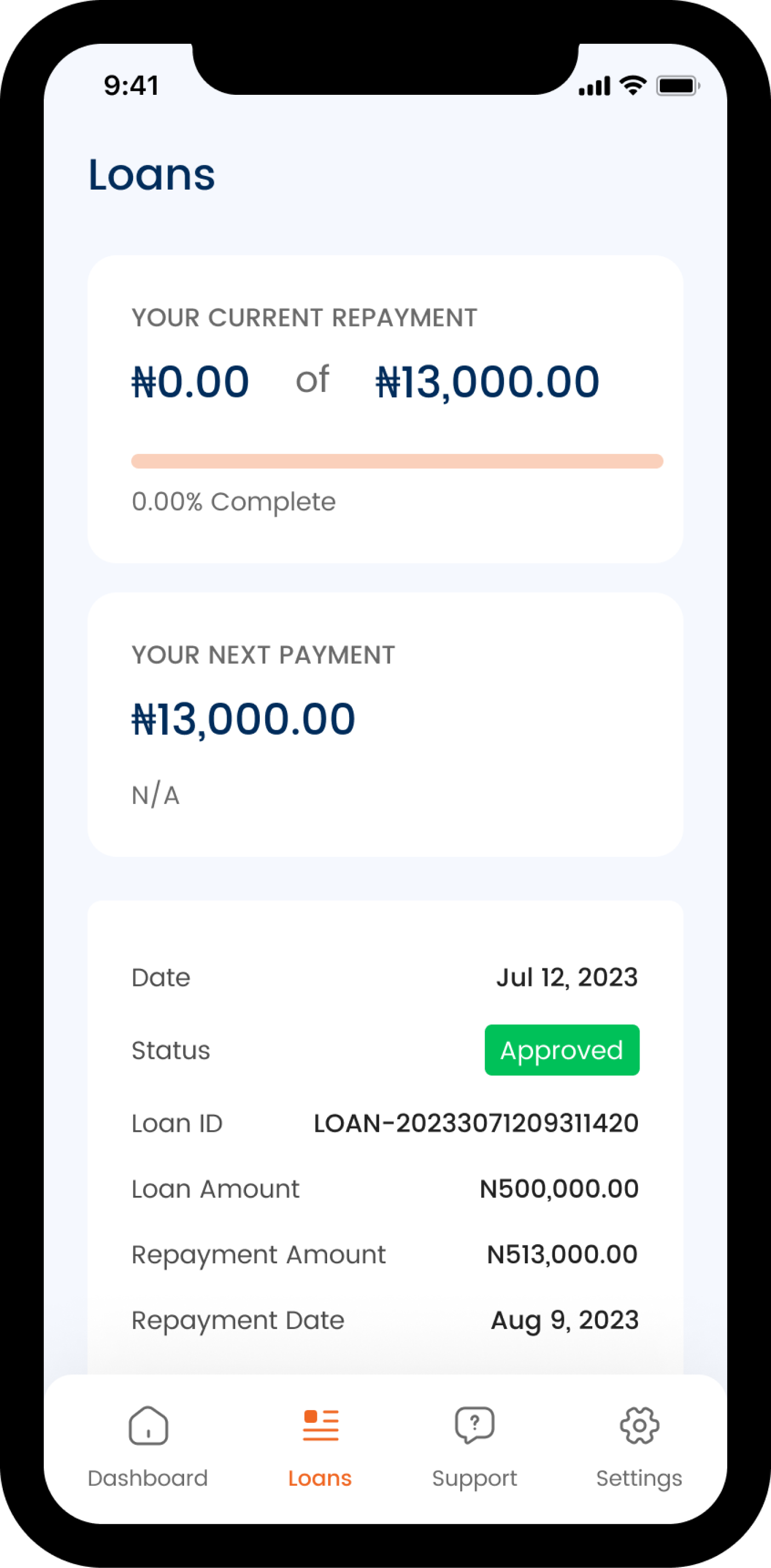The width and height of the screenshot is (771, 1568).
Task: Tap the Dashboard home icon
Action: 148,1425
